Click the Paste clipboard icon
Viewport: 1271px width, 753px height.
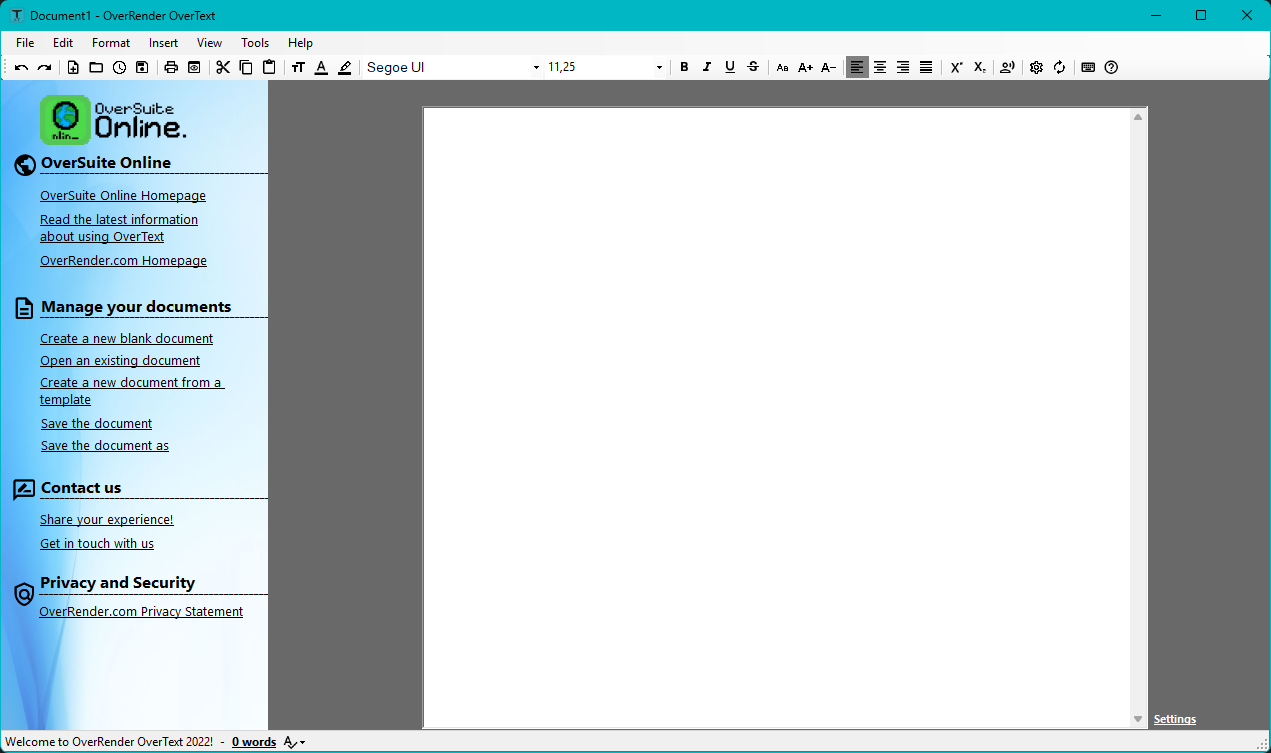tap(269, 68)
